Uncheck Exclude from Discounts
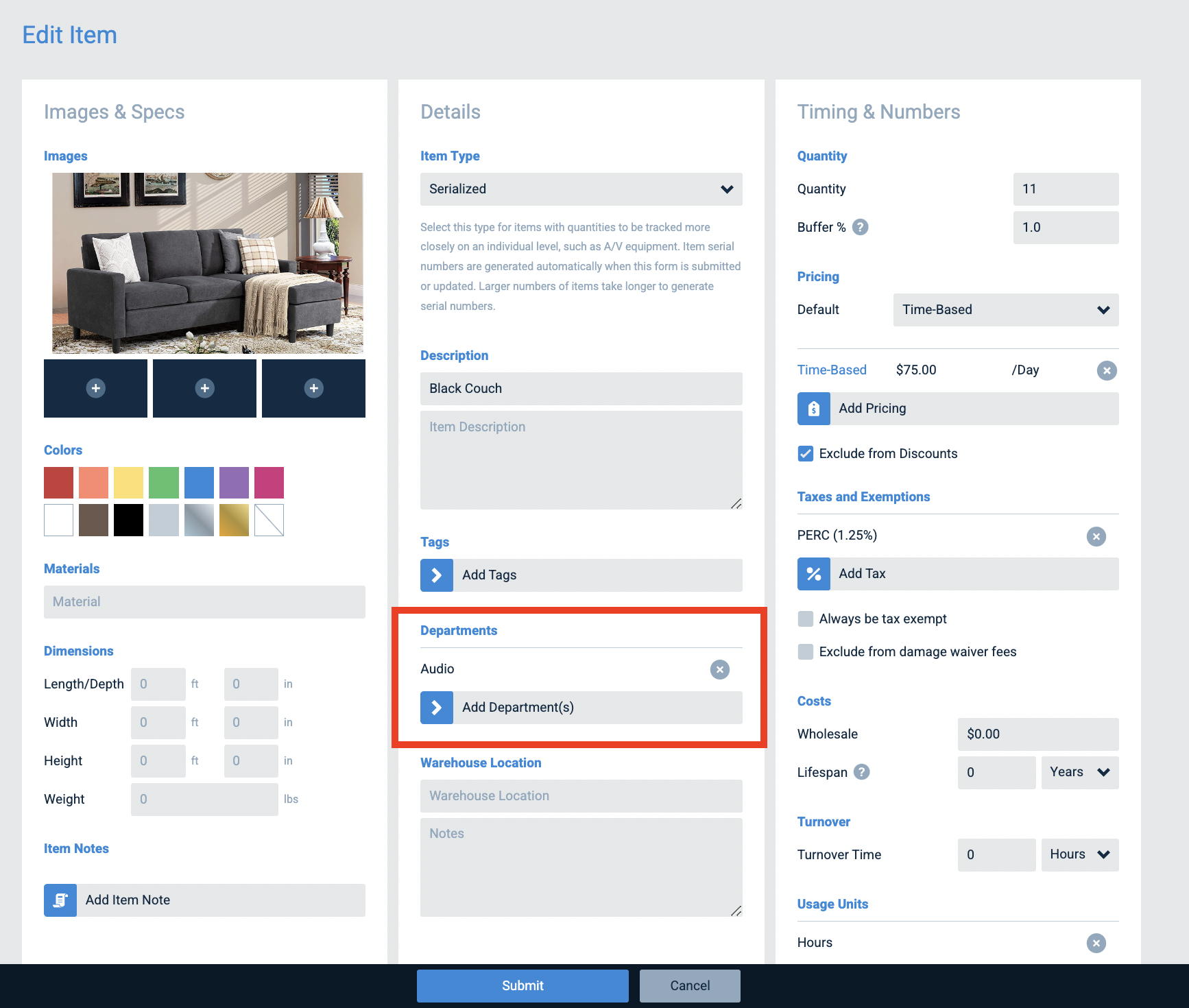1189x1008 pixels. click(805, 453)
